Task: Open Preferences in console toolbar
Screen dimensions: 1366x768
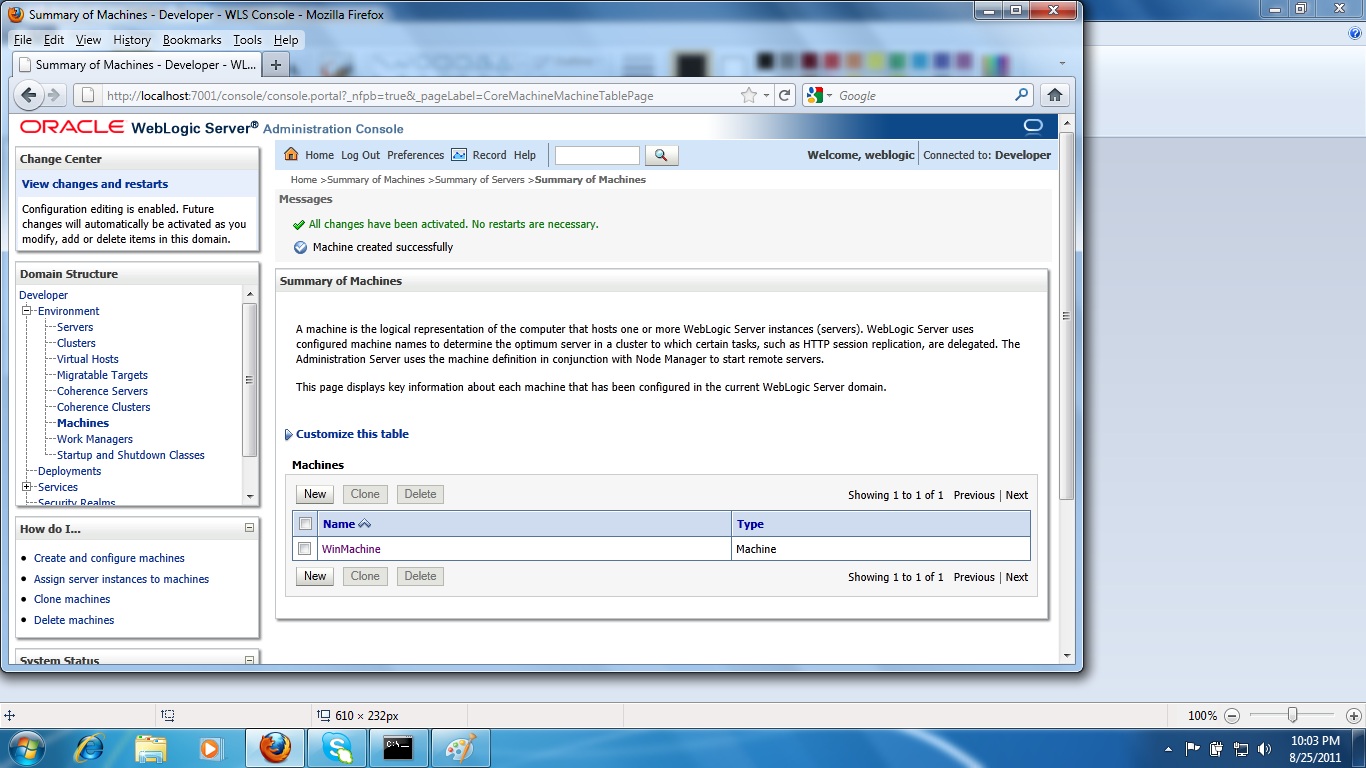Action: pyautogui.click(x=415, y=155)
